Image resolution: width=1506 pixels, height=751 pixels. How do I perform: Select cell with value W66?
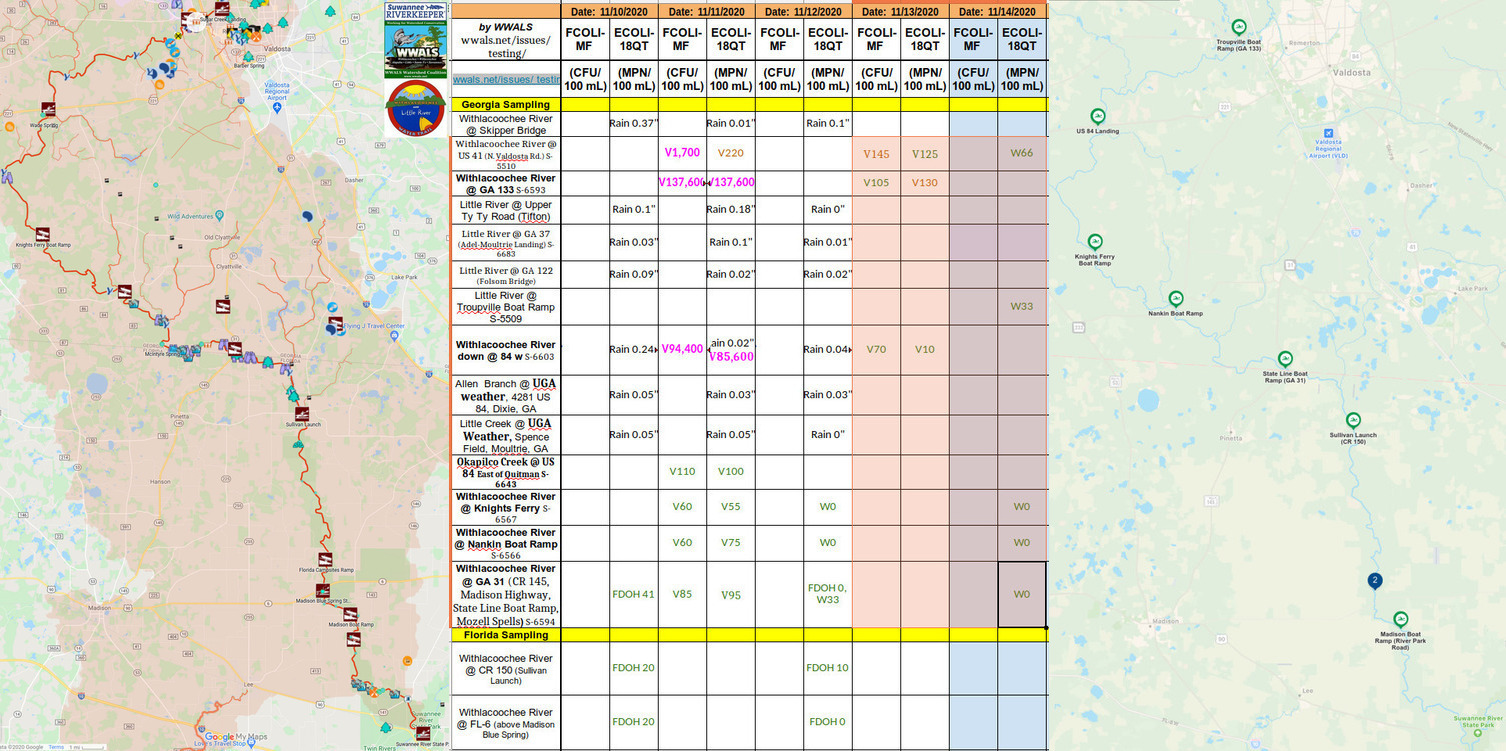(1022, 153)
